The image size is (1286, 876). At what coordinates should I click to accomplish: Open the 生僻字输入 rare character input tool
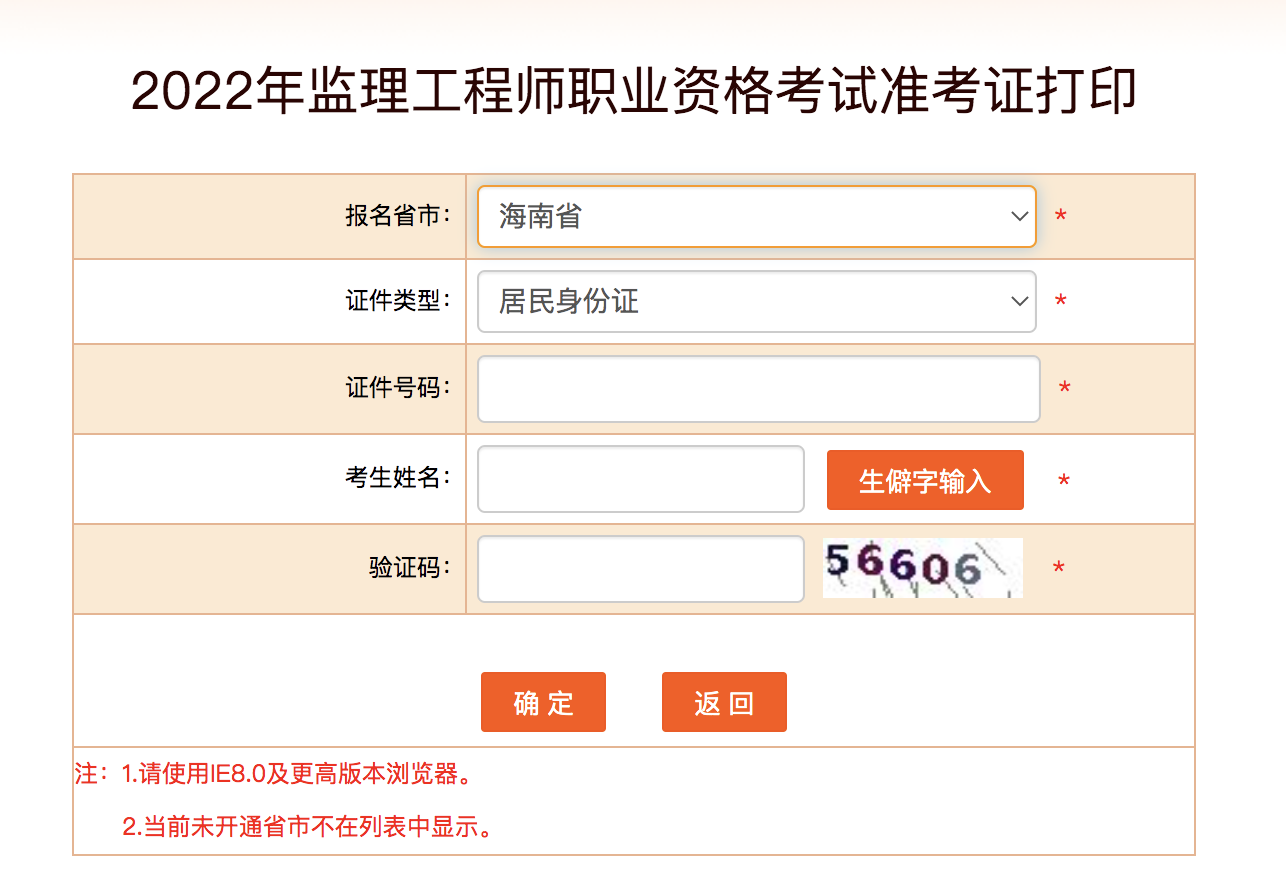(924, 480)
